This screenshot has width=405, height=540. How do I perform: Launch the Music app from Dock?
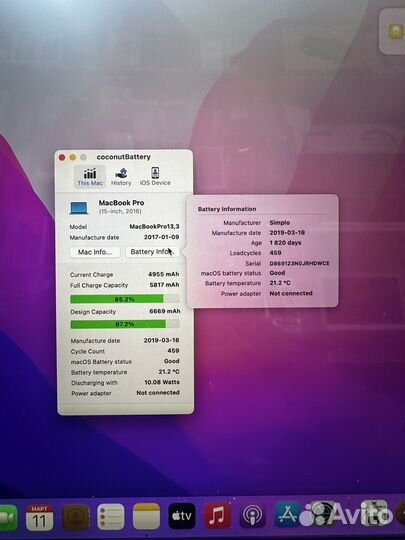click(217, 516)
